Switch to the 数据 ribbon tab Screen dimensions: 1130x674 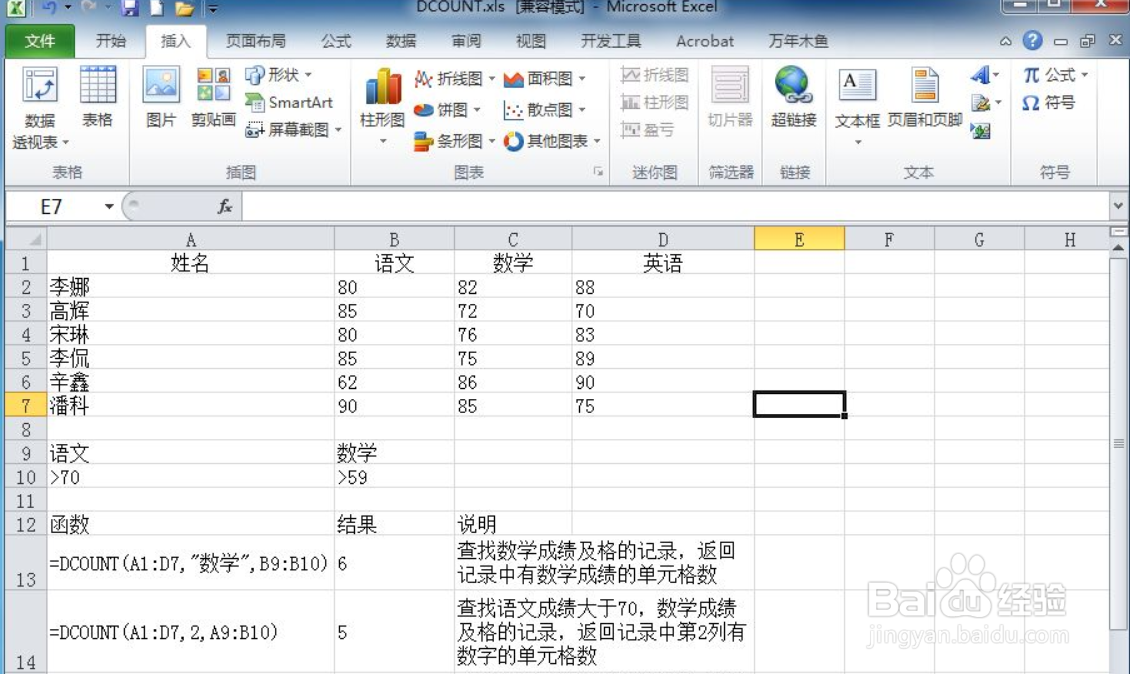click(x=400, y=41)
